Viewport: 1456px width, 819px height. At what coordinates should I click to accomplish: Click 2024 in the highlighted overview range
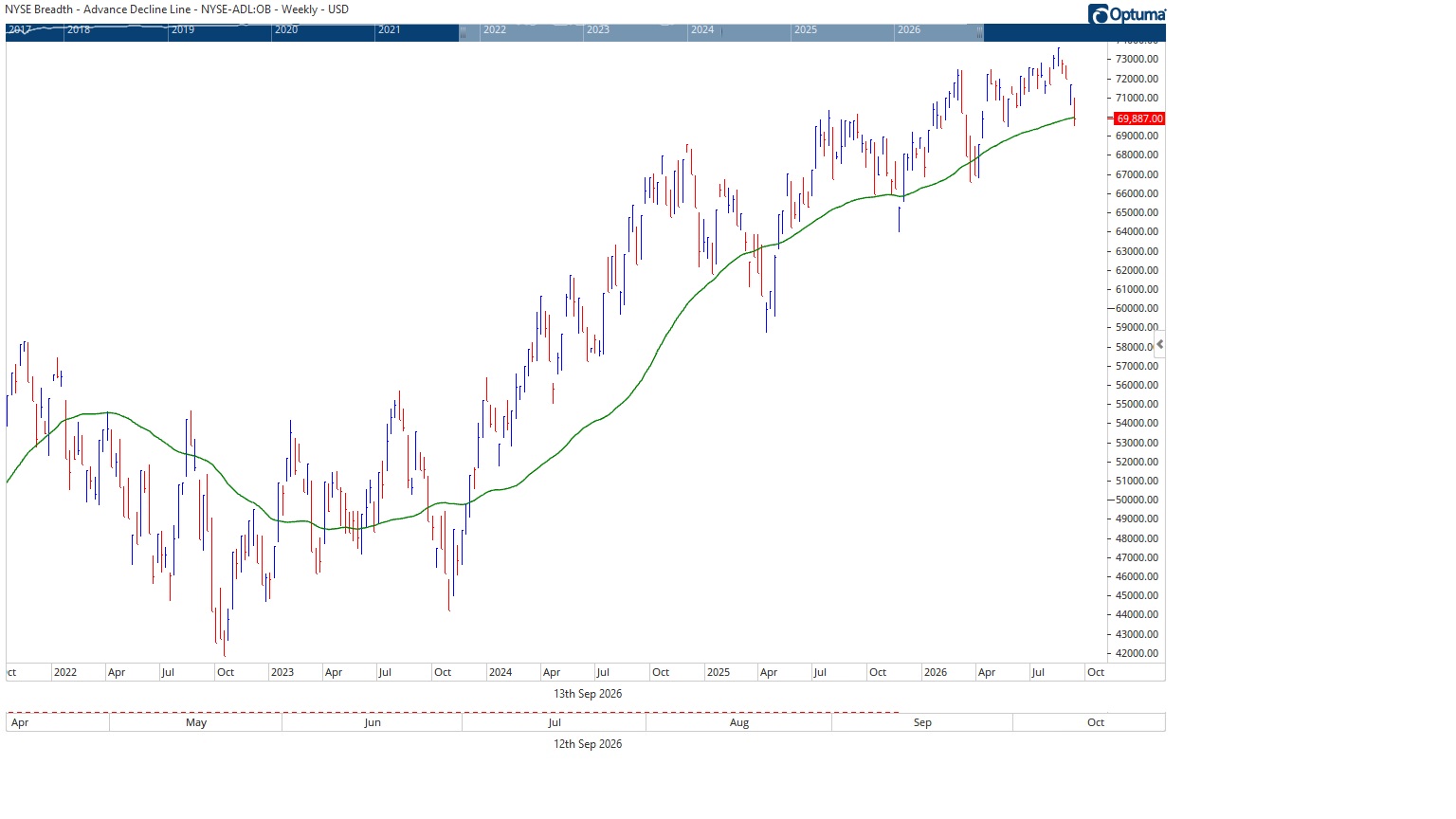coord(702,30)
